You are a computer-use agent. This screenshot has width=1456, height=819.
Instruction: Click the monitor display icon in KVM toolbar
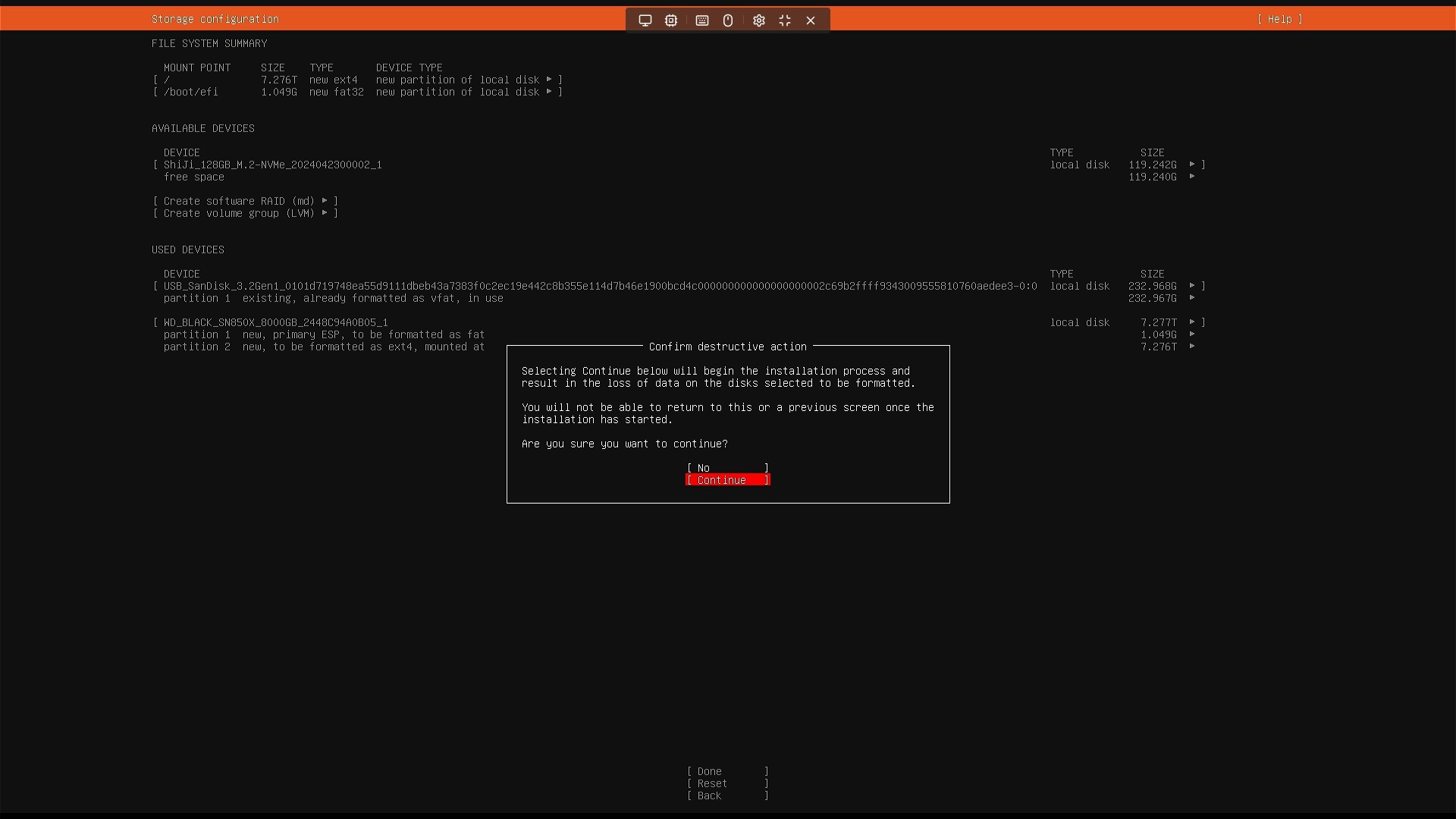(645, 20)
